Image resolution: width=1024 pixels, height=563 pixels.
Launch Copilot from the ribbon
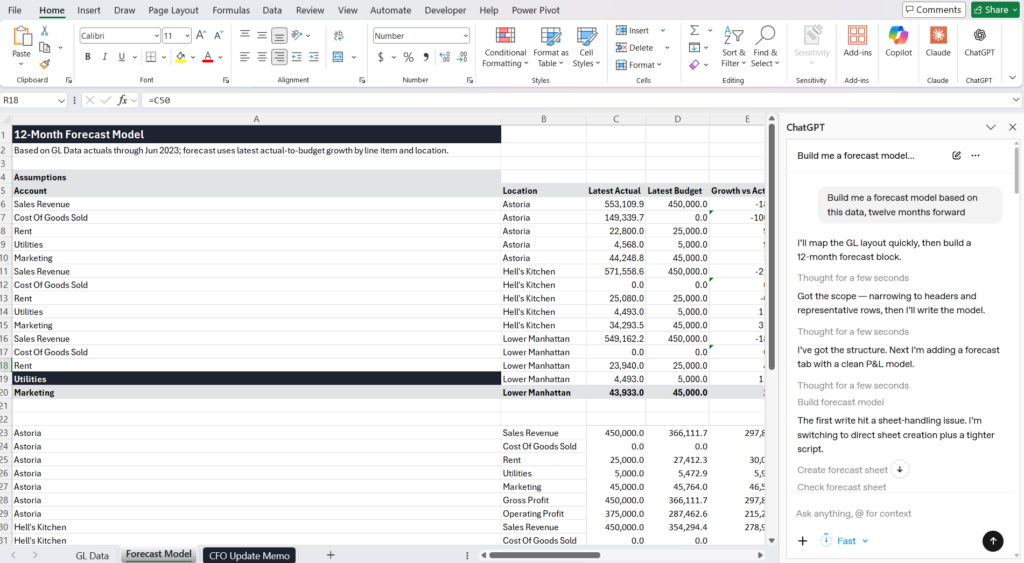(898, 41)
